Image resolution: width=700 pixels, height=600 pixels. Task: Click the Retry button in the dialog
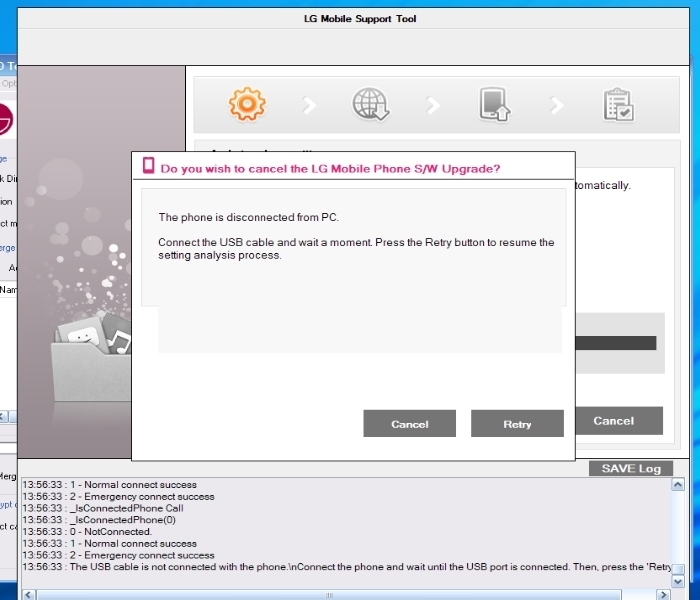click(517, 423)
